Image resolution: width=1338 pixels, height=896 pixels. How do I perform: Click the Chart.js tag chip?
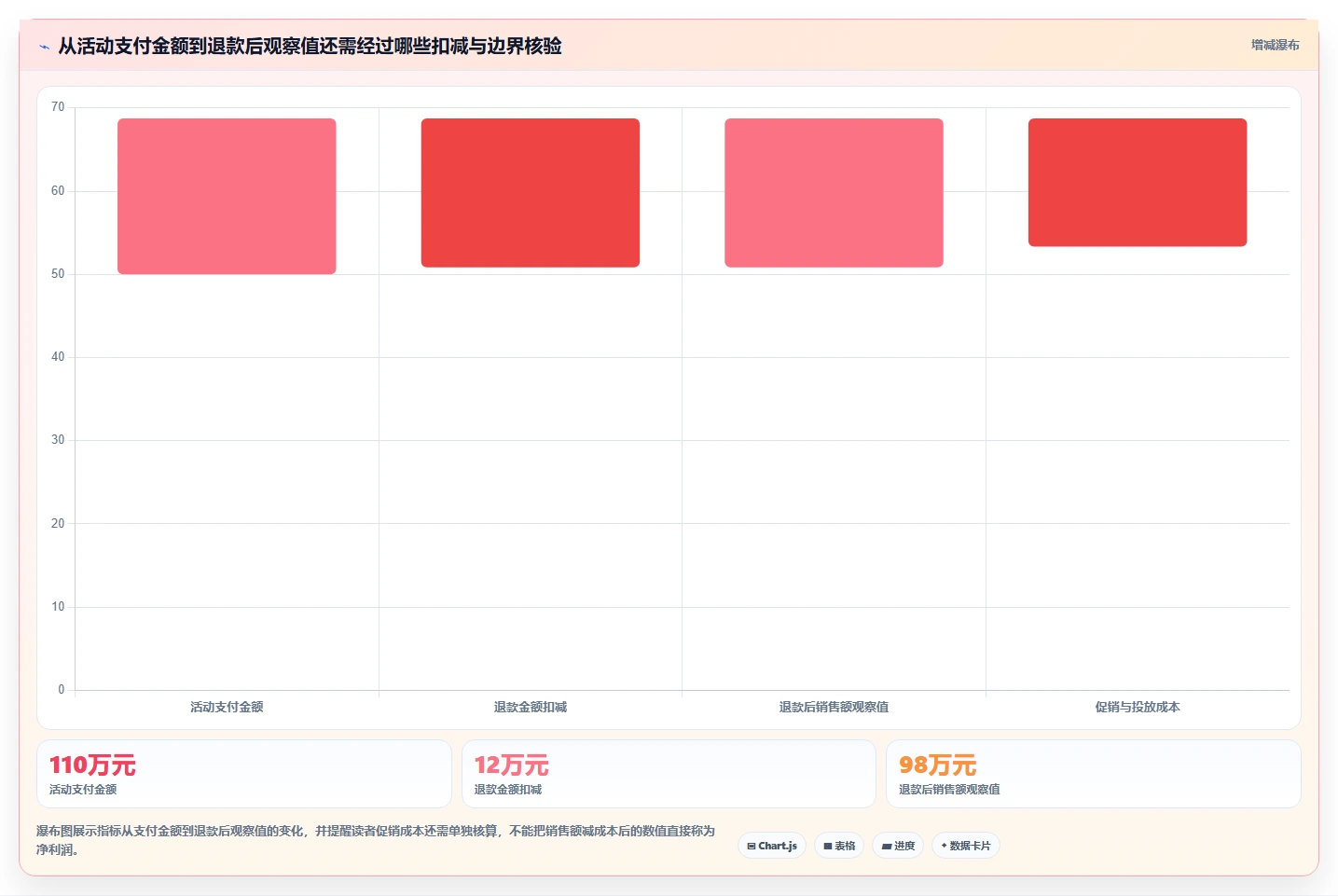pos(772,846)
